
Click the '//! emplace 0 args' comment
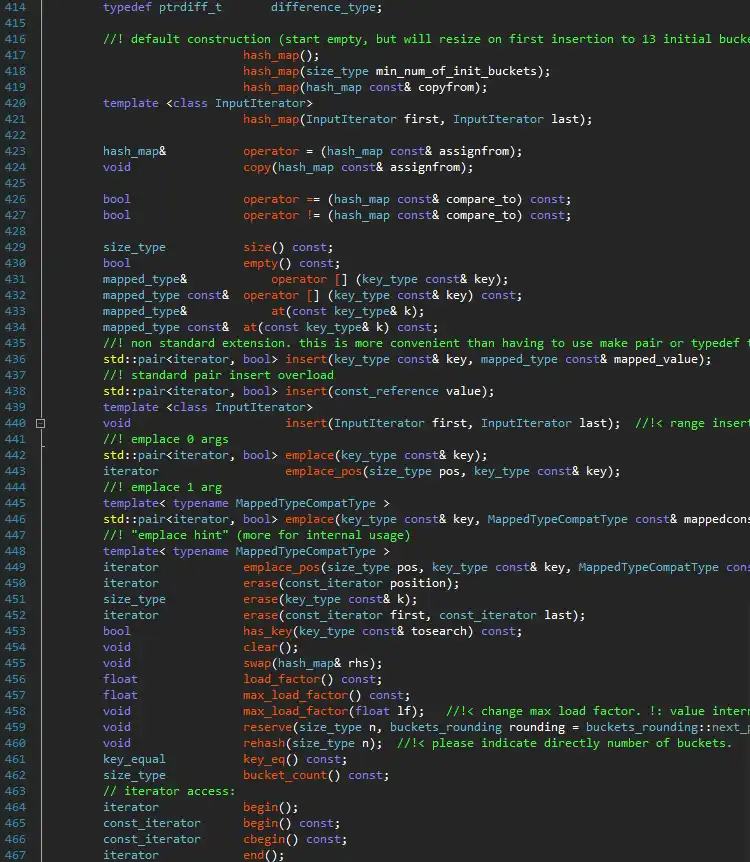tap(166, 439)
